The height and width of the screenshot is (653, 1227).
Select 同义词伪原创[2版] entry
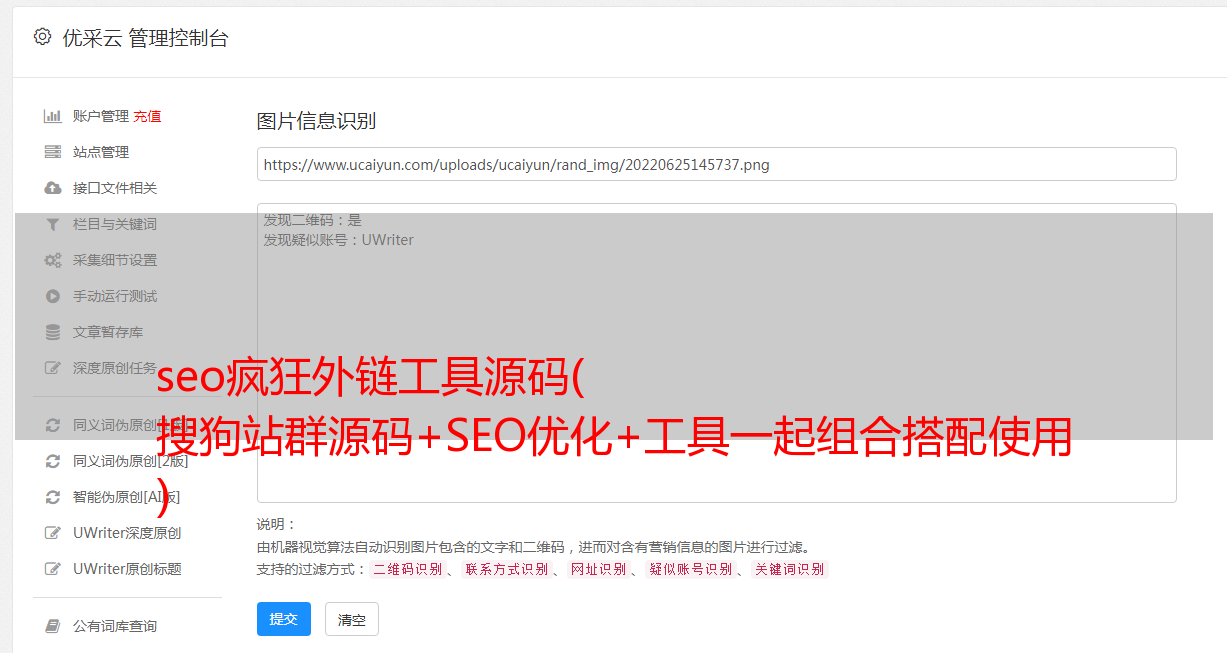click(130, 461)
